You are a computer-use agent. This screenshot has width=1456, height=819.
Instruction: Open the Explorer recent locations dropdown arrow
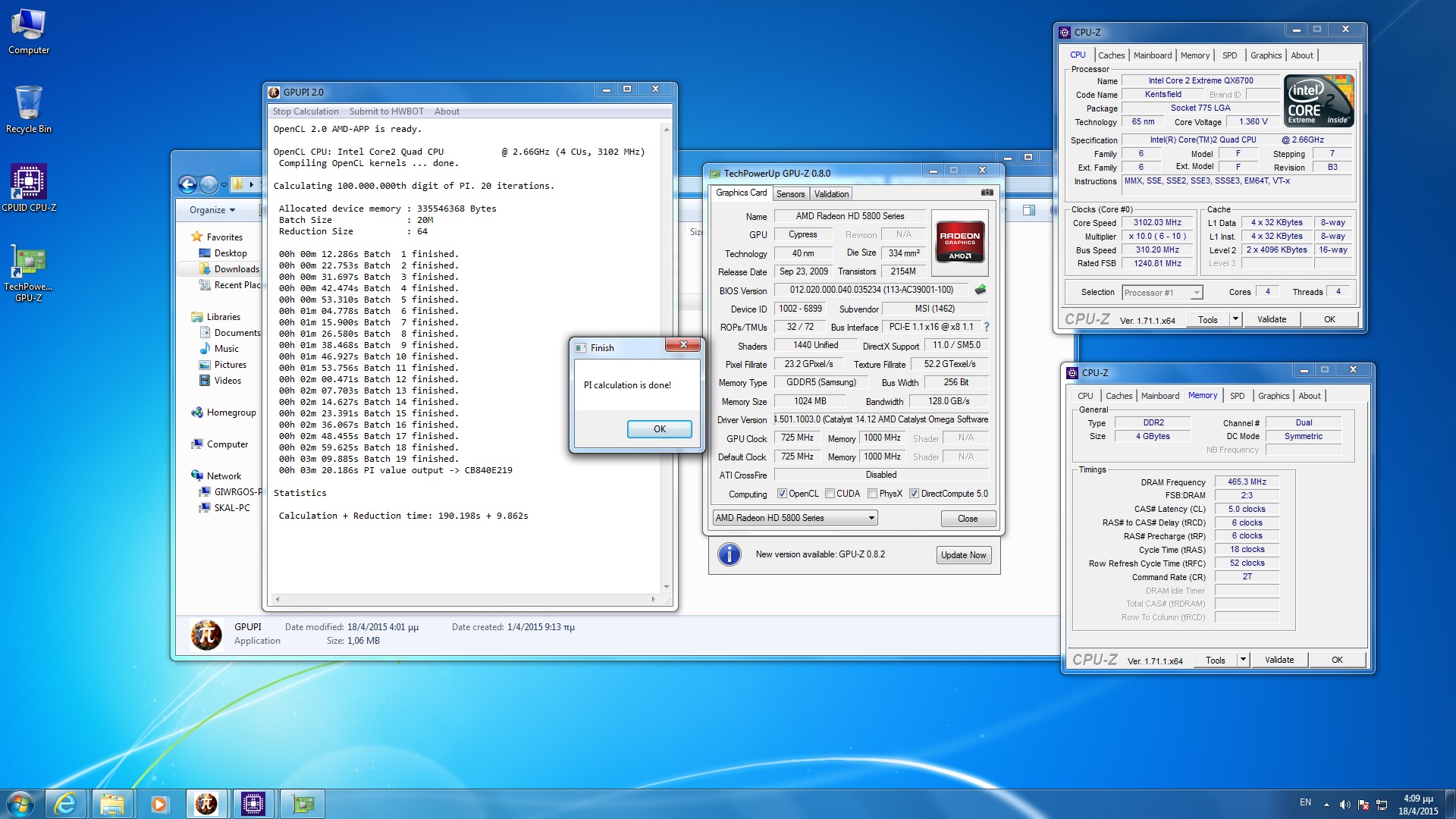tap(224, 185)
